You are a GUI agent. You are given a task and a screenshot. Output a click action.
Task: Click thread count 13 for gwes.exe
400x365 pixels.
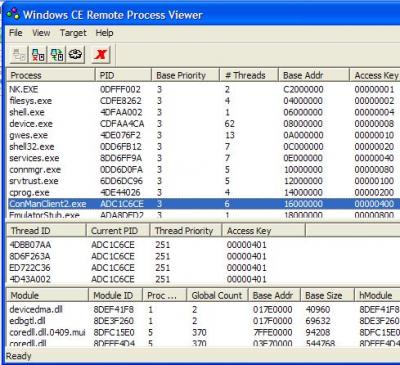point(229,135)
